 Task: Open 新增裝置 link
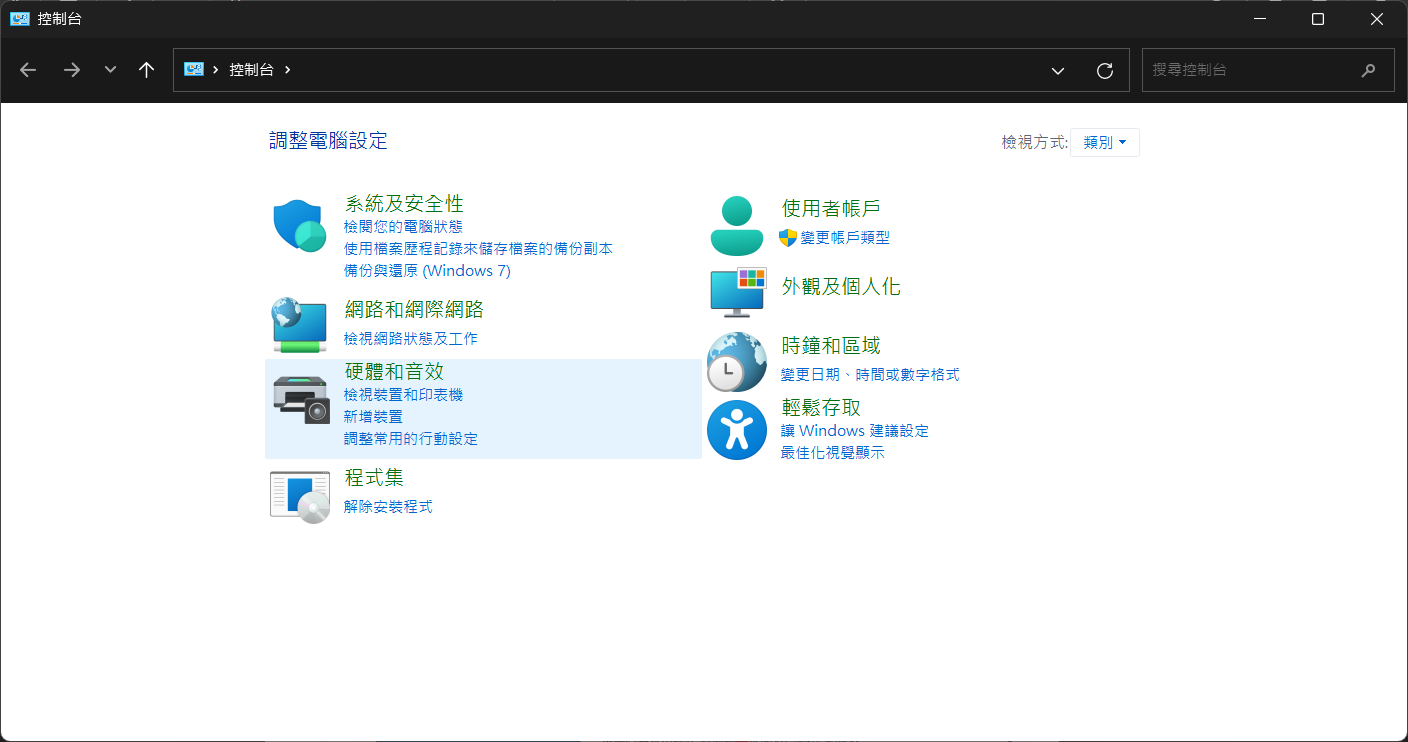point(373,417)
